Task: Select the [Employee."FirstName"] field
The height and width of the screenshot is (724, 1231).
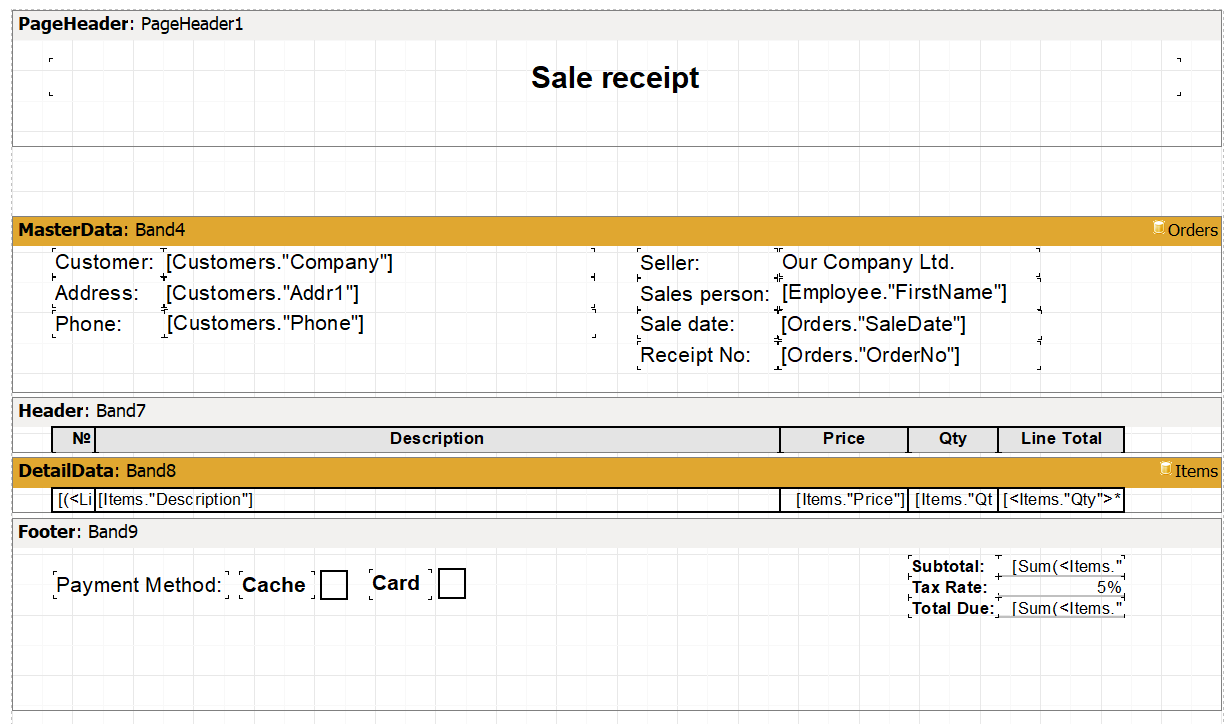Action: (909, 293)
